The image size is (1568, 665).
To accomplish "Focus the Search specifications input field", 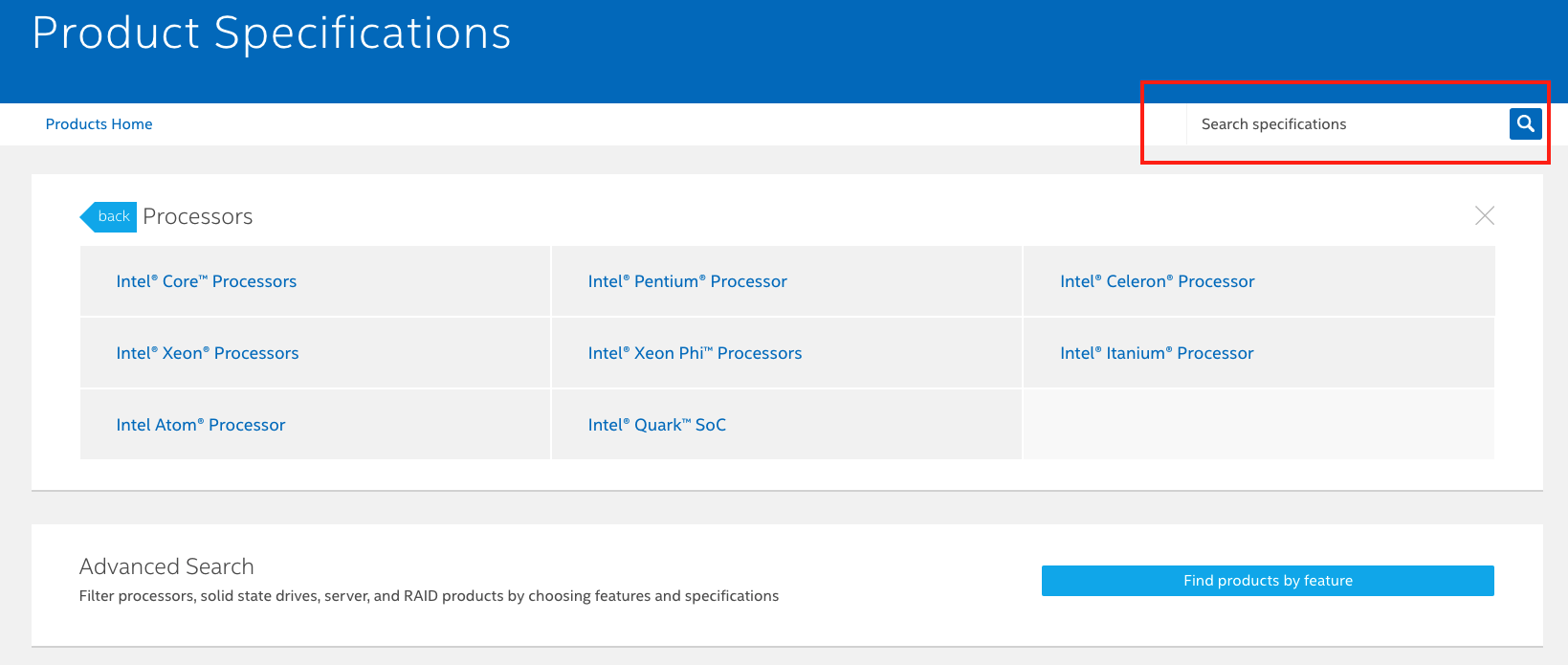I will point(1347,124).
